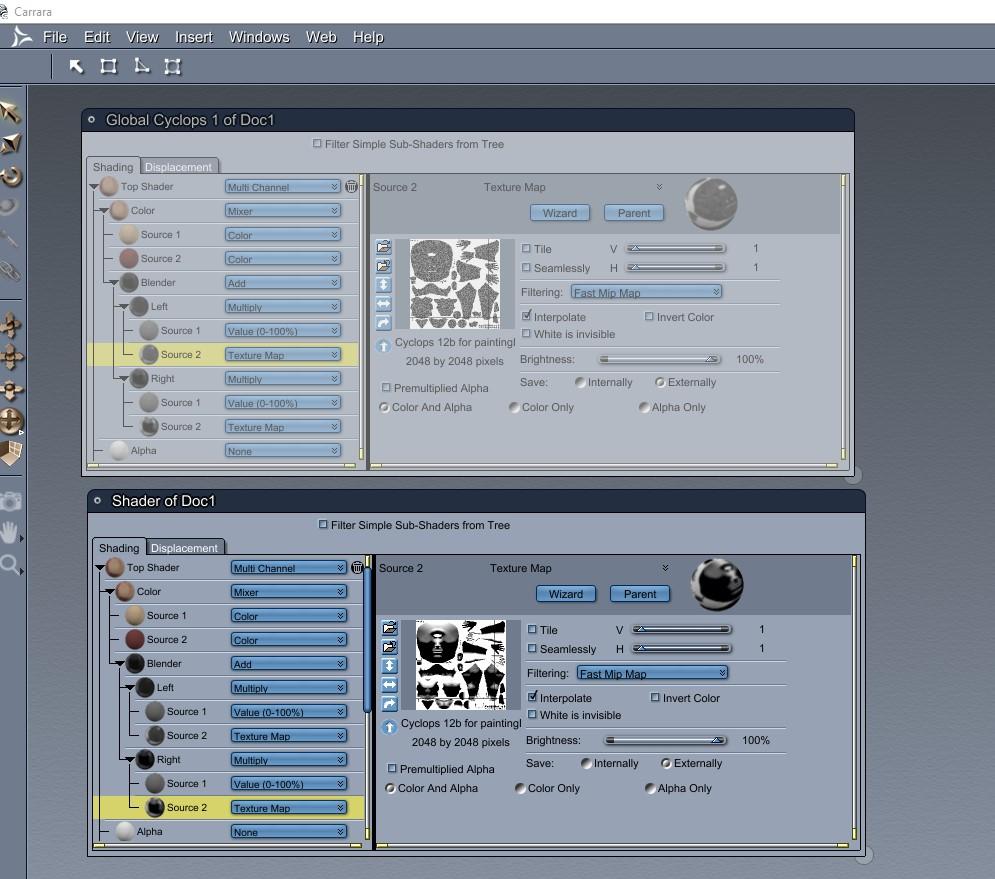Open texture file icon in Shader of Doc1 panel

(390, 628)
